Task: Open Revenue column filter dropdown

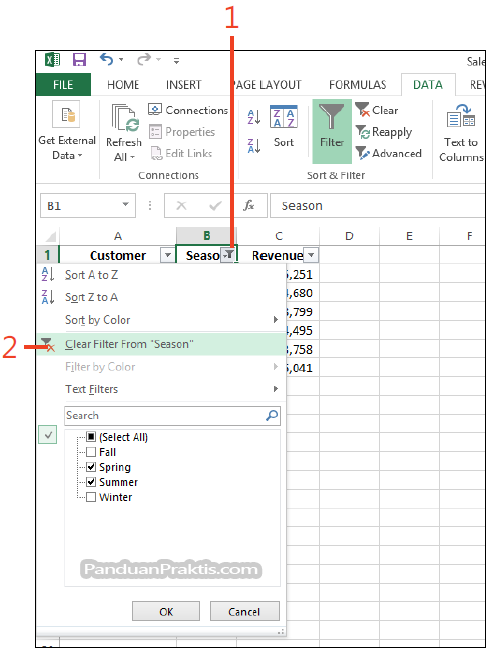Action: pyautogui.click(x=312, y=255)
